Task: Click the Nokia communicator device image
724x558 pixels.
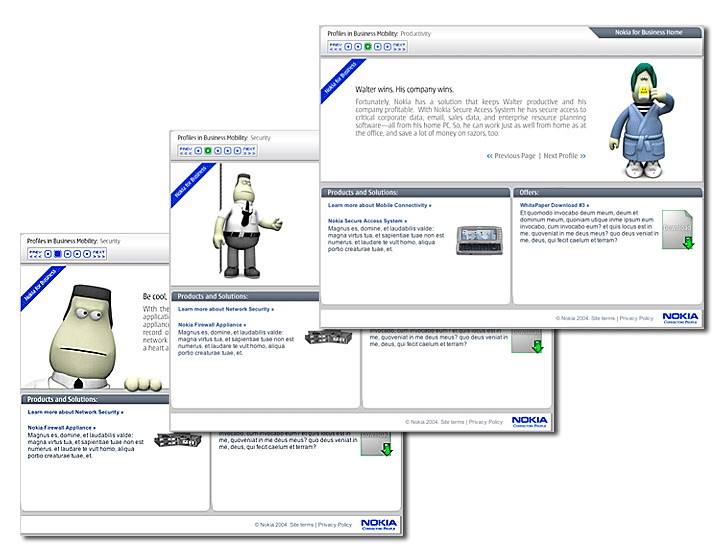Action: pos(479,240)
